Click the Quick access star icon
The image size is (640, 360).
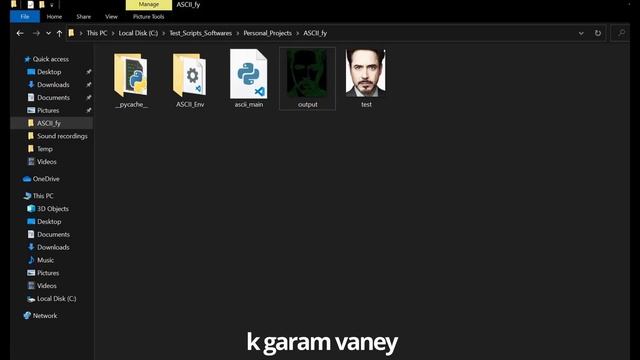[27, 59]
